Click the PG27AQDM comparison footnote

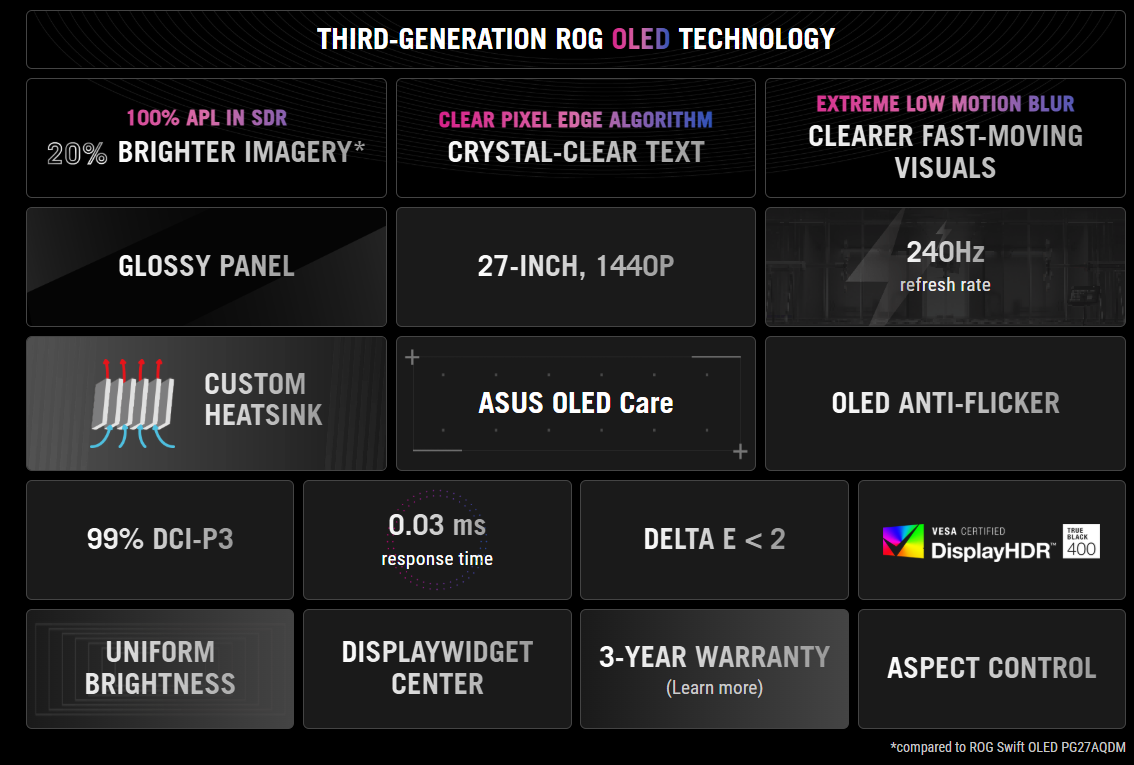tap(1007, 747)
